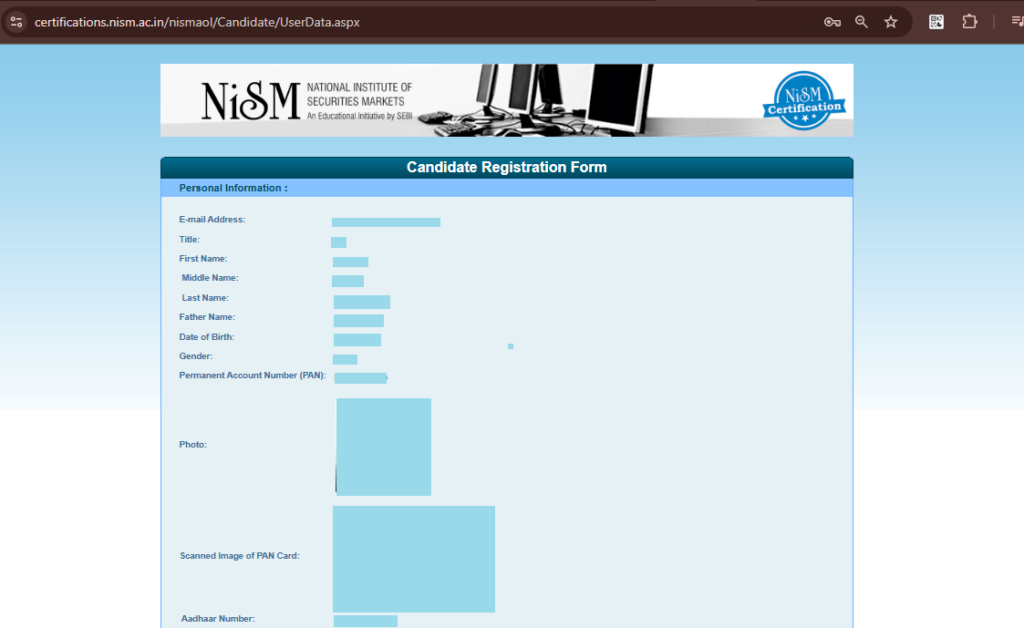Screen dimensions: 1024x628
Task: Click 'Candidate Registration Form' heading
Action: tap(507, 167)
